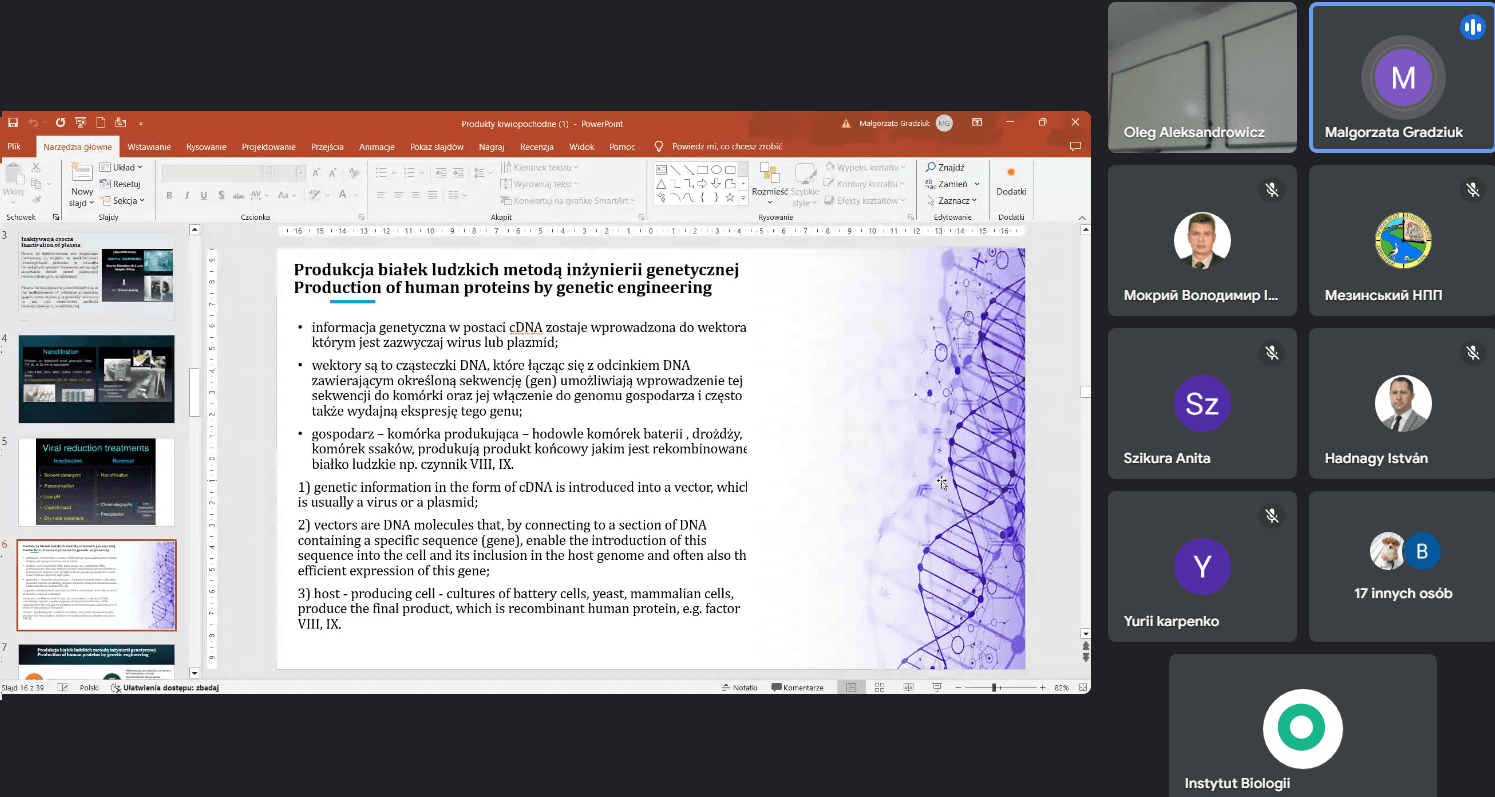The width and height of the screenshot is (1495, 797).
Task: Open Zaznacz select dropdown
Action: pyautogui.click(x=953, y=200)
